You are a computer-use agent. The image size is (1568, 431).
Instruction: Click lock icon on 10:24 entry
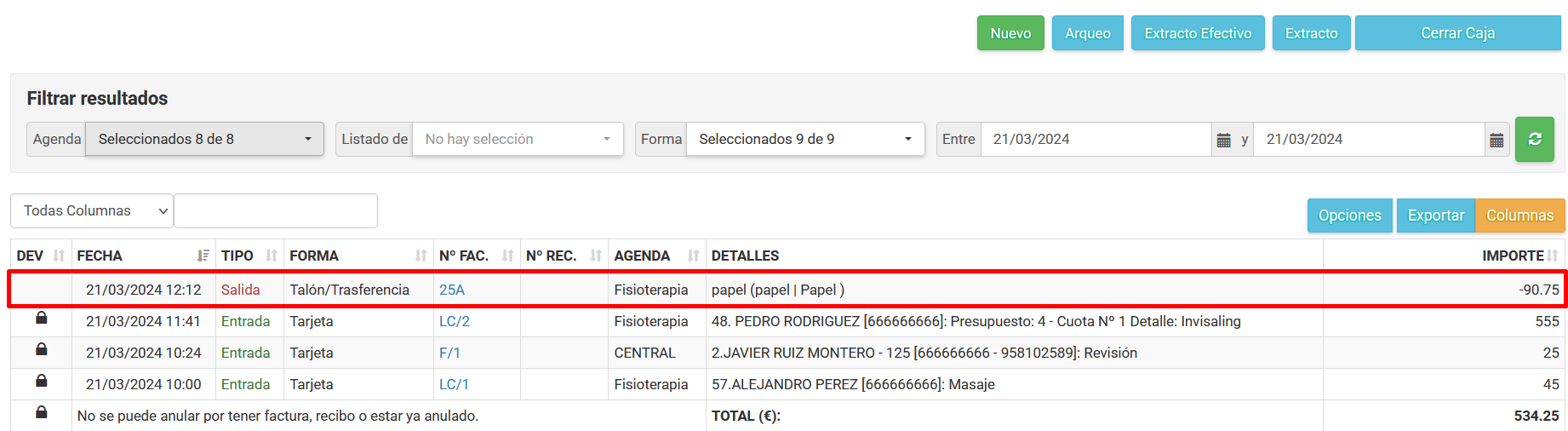pyautogui.click(x=41, y=350)
